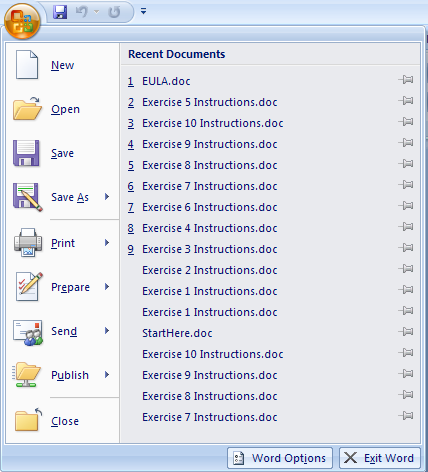Pin EULA.doc to the recent list
The width and height of the screenshot is (428, 472).
(406, 80)
